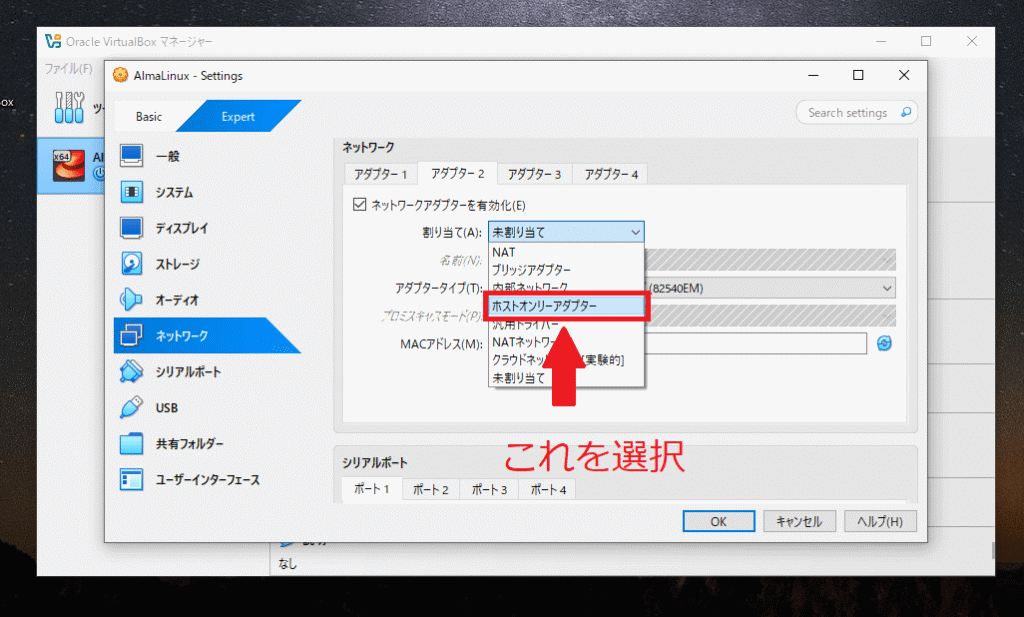Open serial ポート 4 tab
The image size is (1024, 617).
pos(547,490)
